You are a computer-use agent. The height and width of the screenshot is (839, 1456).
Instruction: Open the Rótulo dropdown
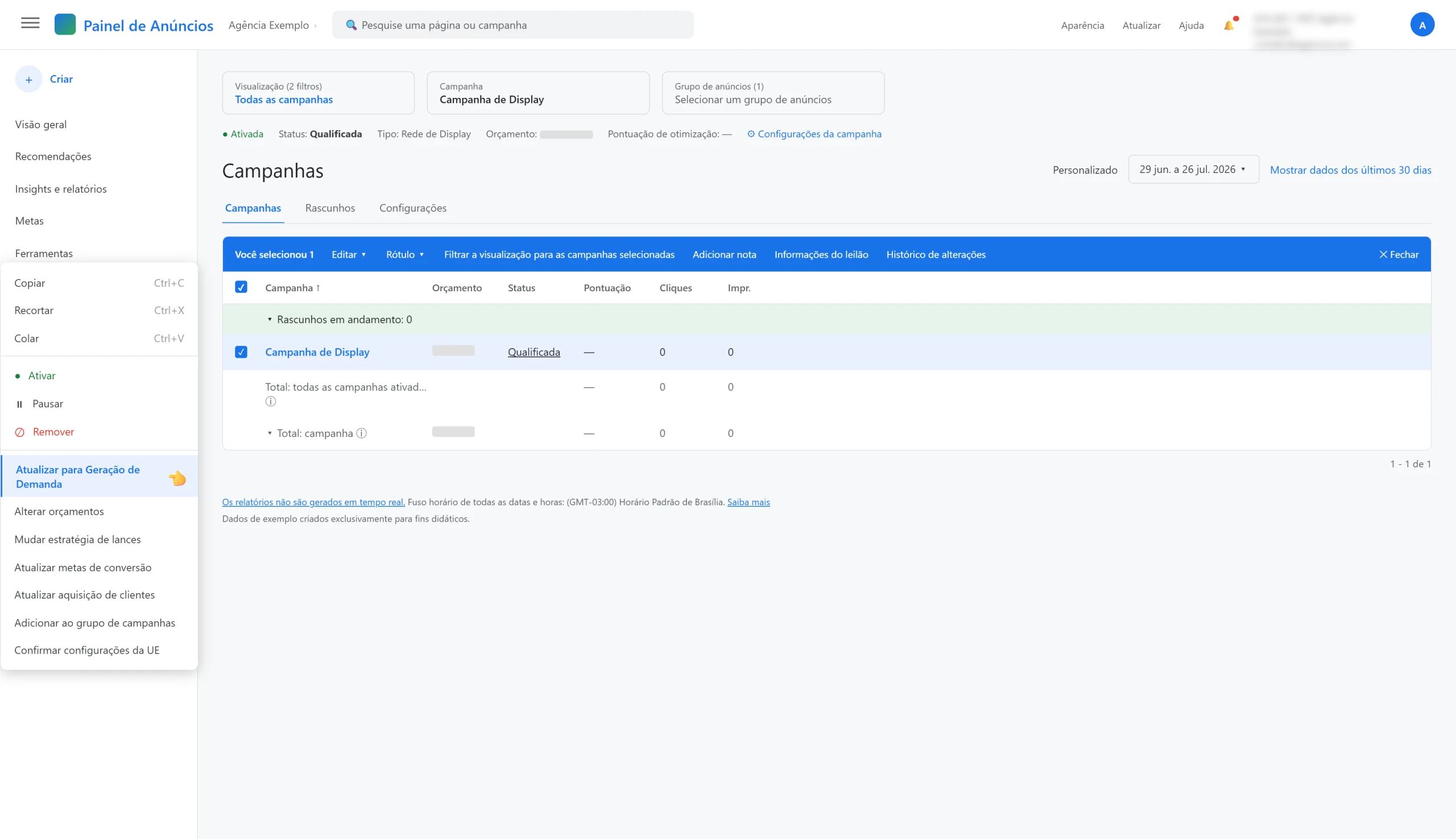click(x=404, y=255)
